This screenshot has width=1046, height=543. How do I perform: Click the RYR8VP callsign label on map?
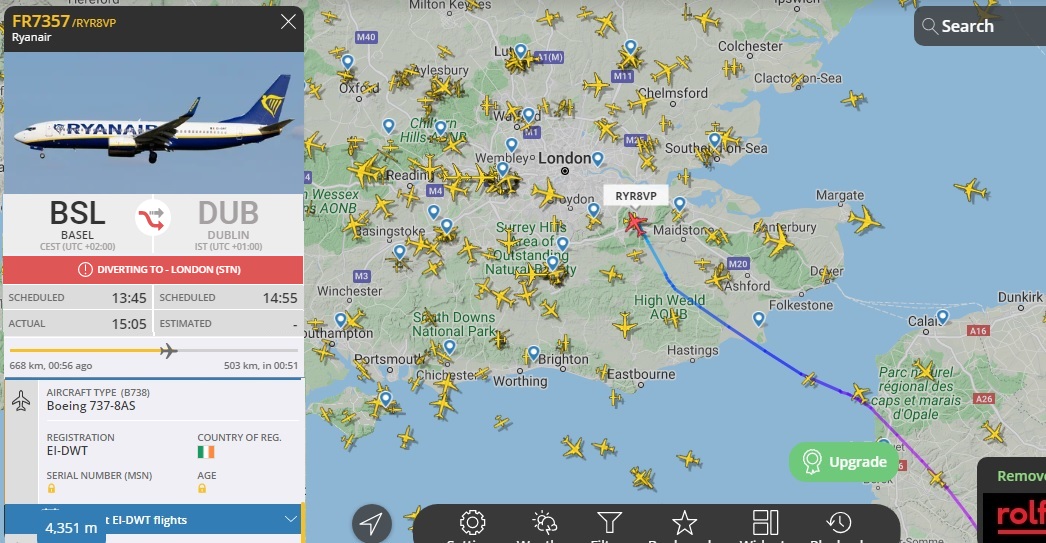click(x=636, y=195)
